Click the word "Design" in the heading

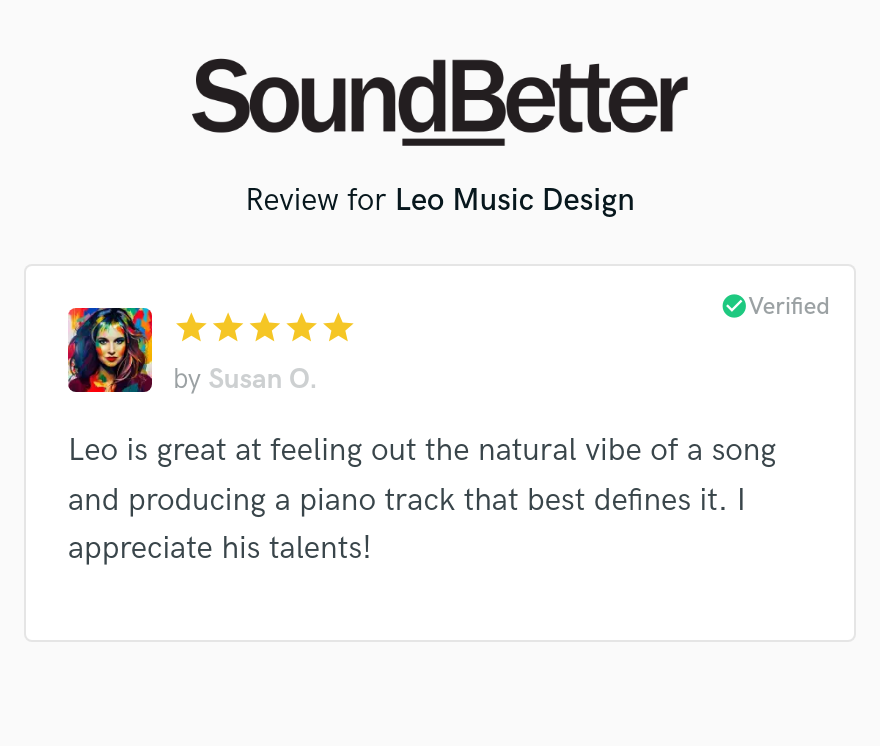point(588,201)
